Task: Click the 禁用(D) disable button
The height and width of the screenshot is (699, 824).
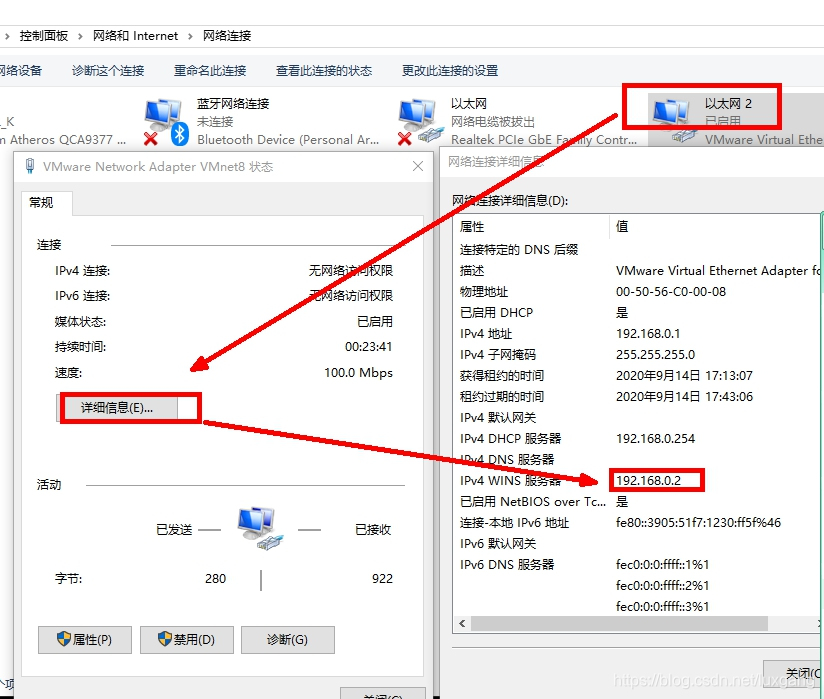Action: pos(187,640)
